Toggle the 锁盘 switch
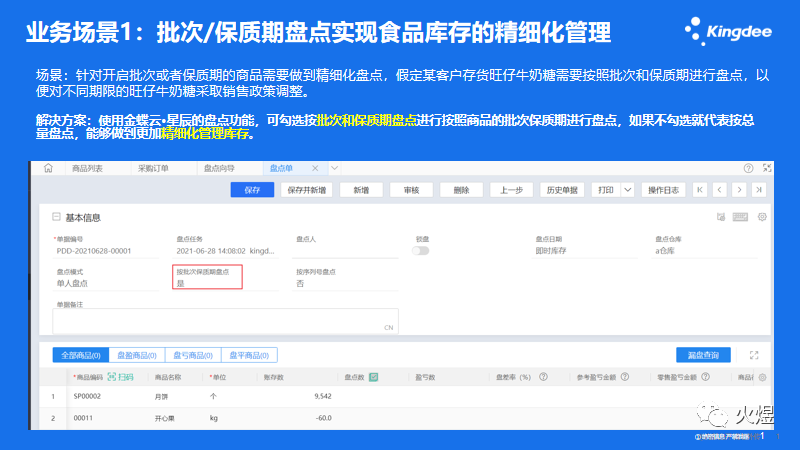Image resolution: width=800 pixels, height=450 pixels. pyautogui.click(x=420, y=251)
